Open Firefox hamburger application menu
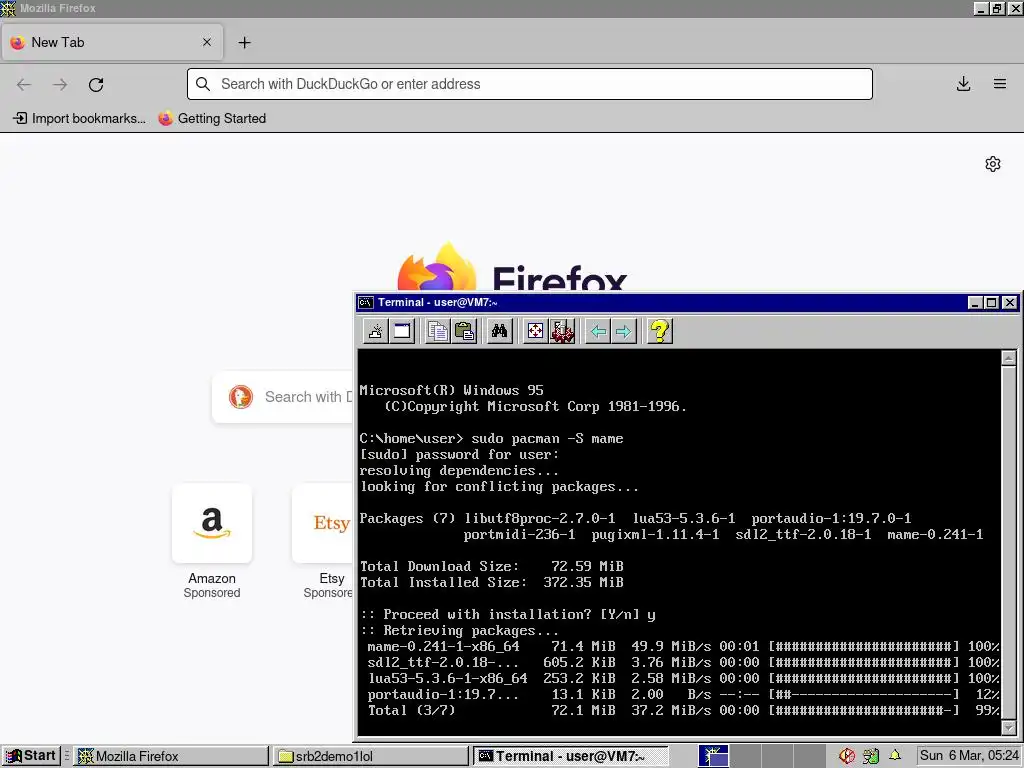This screenshot has width=1024, height=768. tap(1000, 84)
